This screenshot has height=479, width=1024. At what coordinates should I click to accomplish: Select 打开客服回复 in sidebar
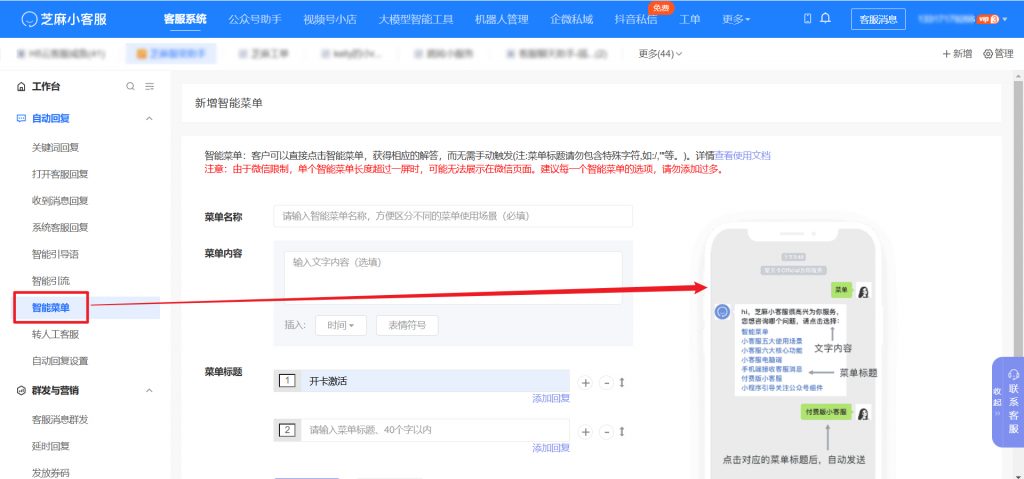(60, 174)
